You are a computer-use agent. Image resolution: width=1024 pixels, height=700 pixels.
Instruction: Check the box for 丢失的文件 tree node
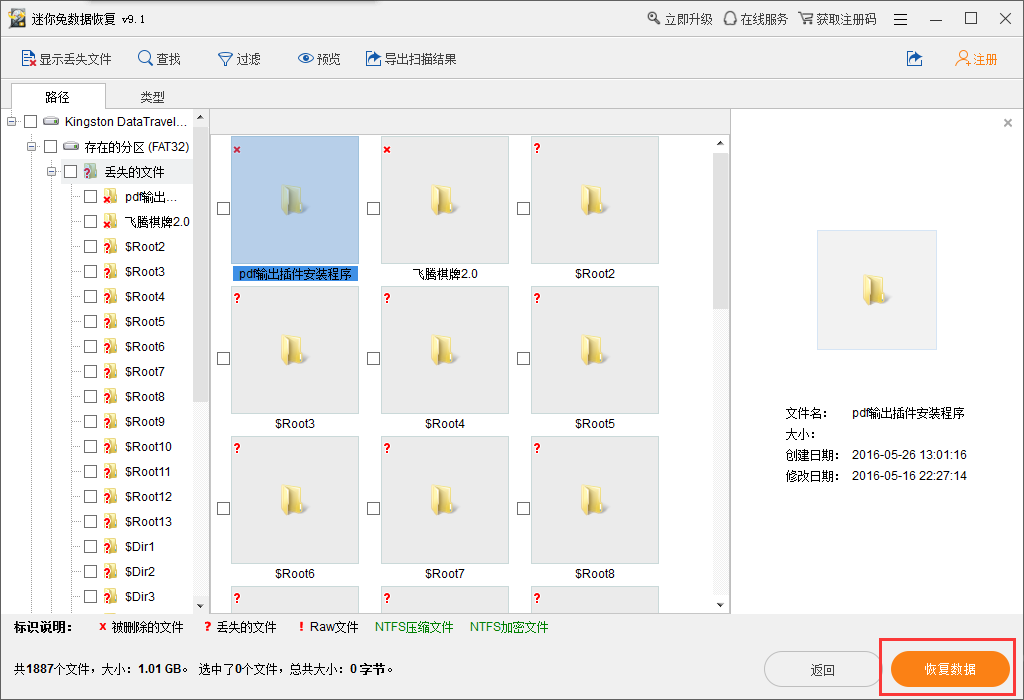click(71, 172)
